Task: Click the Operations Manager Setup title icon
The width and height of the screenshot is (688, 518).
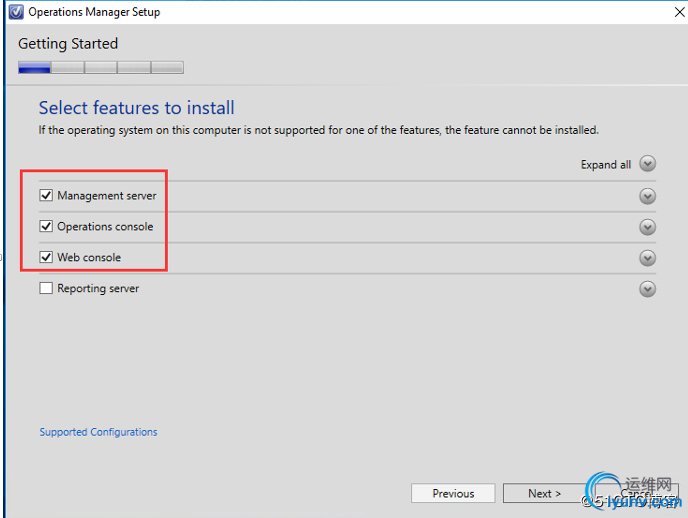Action: (x=15, y=12)
